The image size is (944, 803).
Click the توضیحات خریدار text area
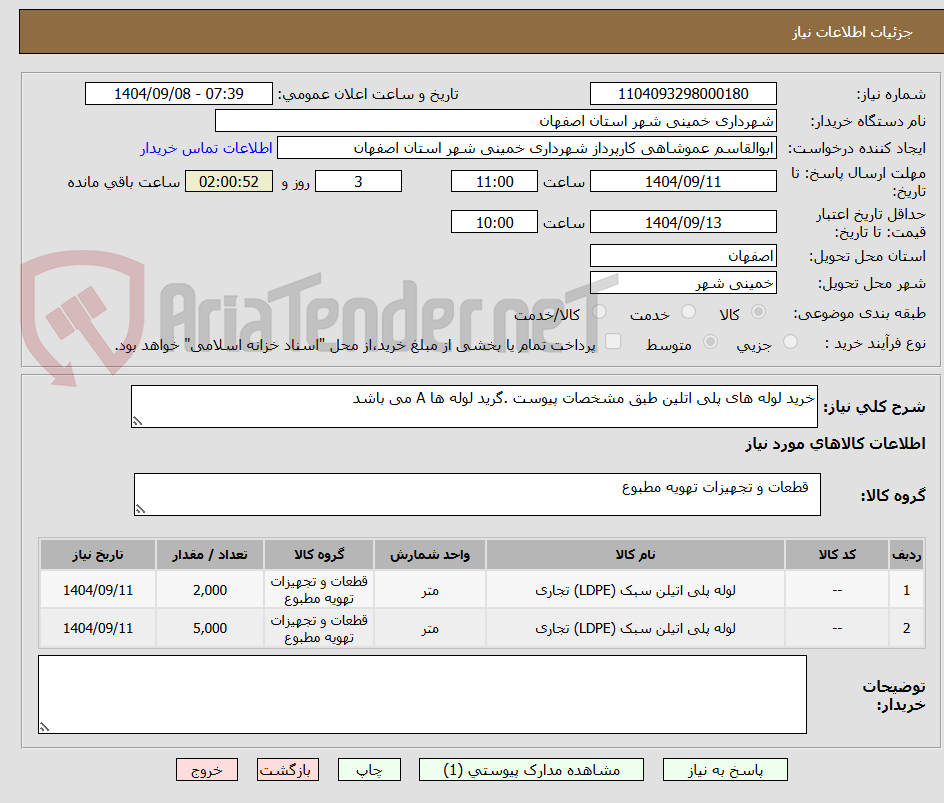422,694
